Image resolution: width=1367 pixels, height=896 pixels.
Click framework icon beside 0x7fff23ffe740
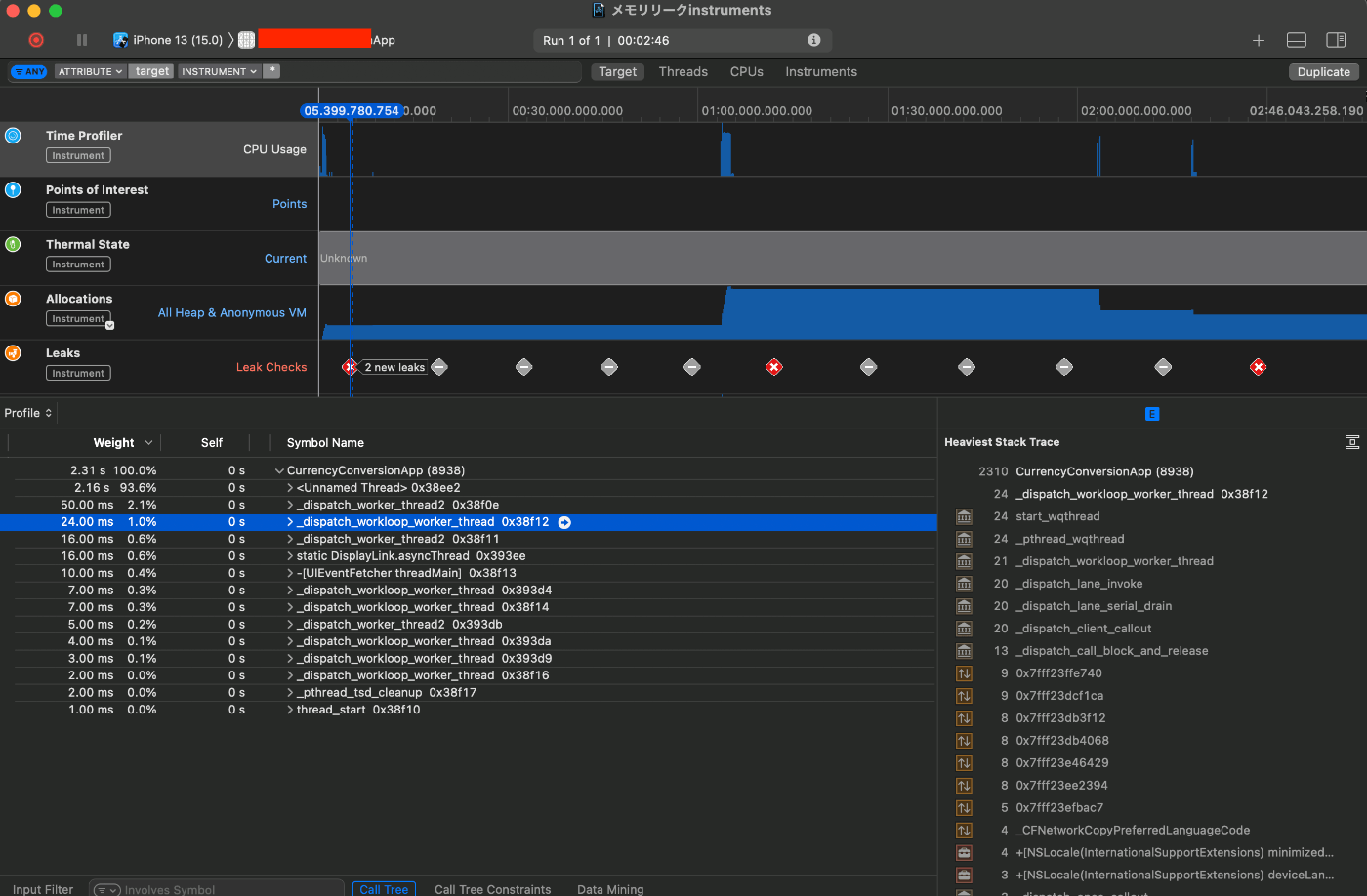point(964,673)
